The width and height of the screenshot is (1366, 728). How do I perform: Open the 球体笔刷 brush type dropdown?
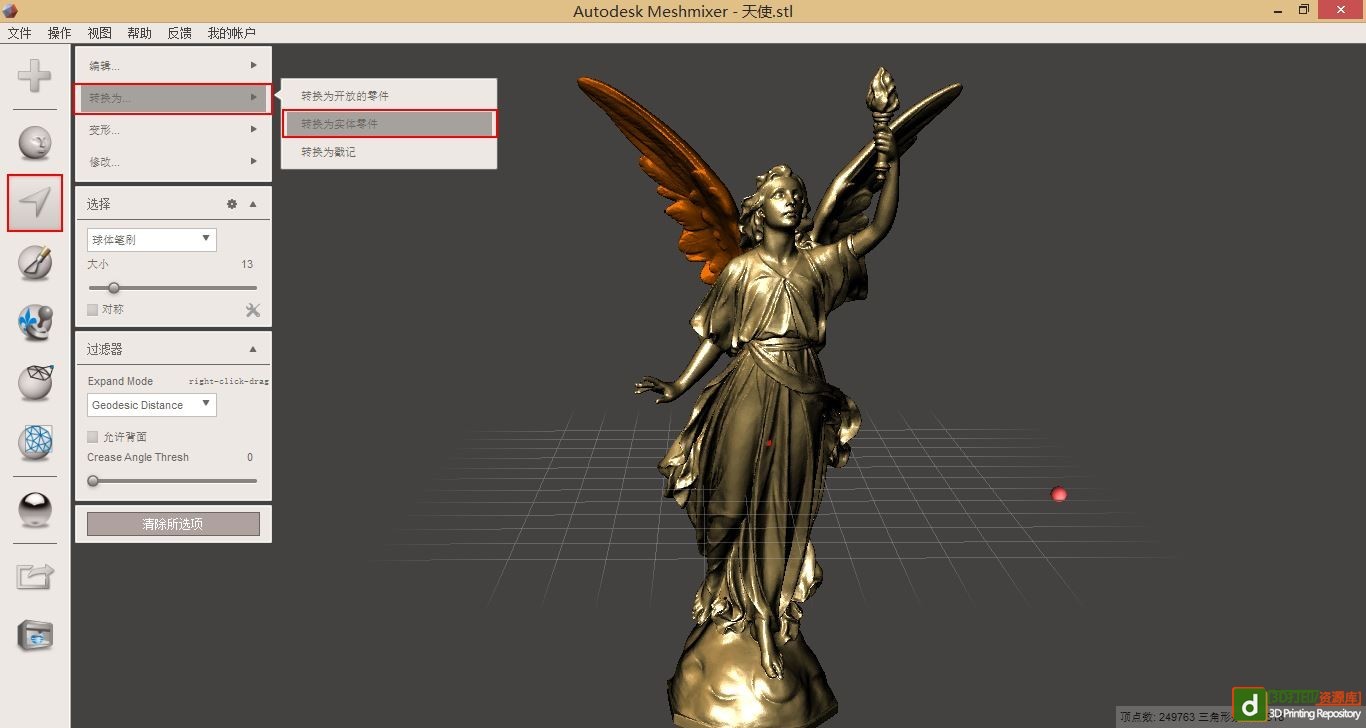click(151, 239)
